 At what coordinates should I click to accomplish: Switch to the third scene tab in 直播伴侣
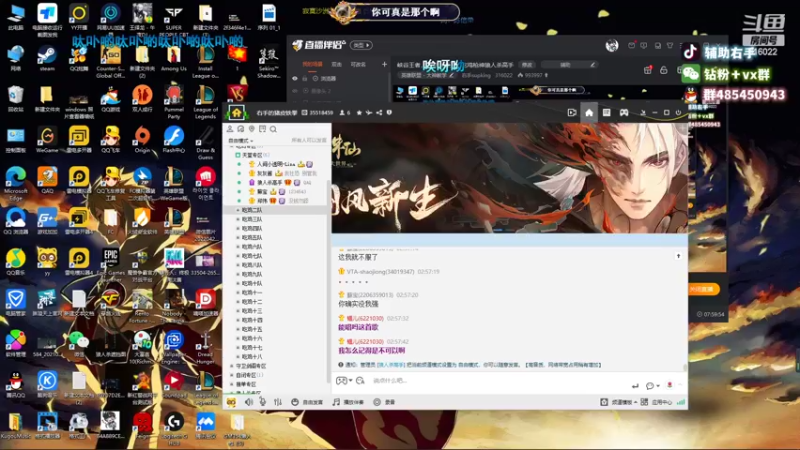(358, 64)
